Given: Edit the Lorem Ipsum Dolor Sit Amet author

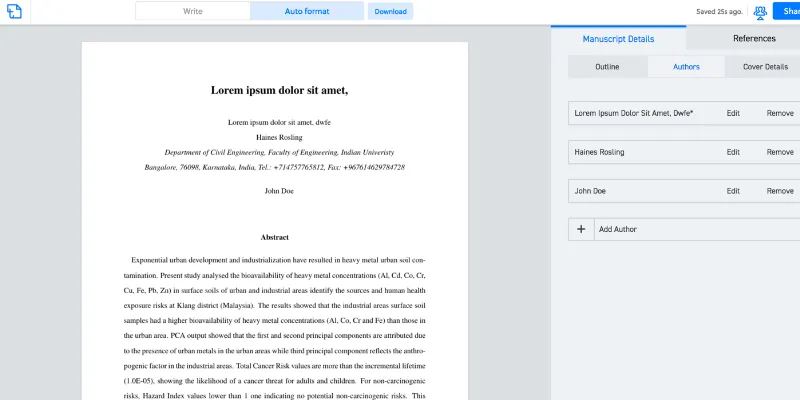Looking at the screenshot, I should click(x=733, y=114).
